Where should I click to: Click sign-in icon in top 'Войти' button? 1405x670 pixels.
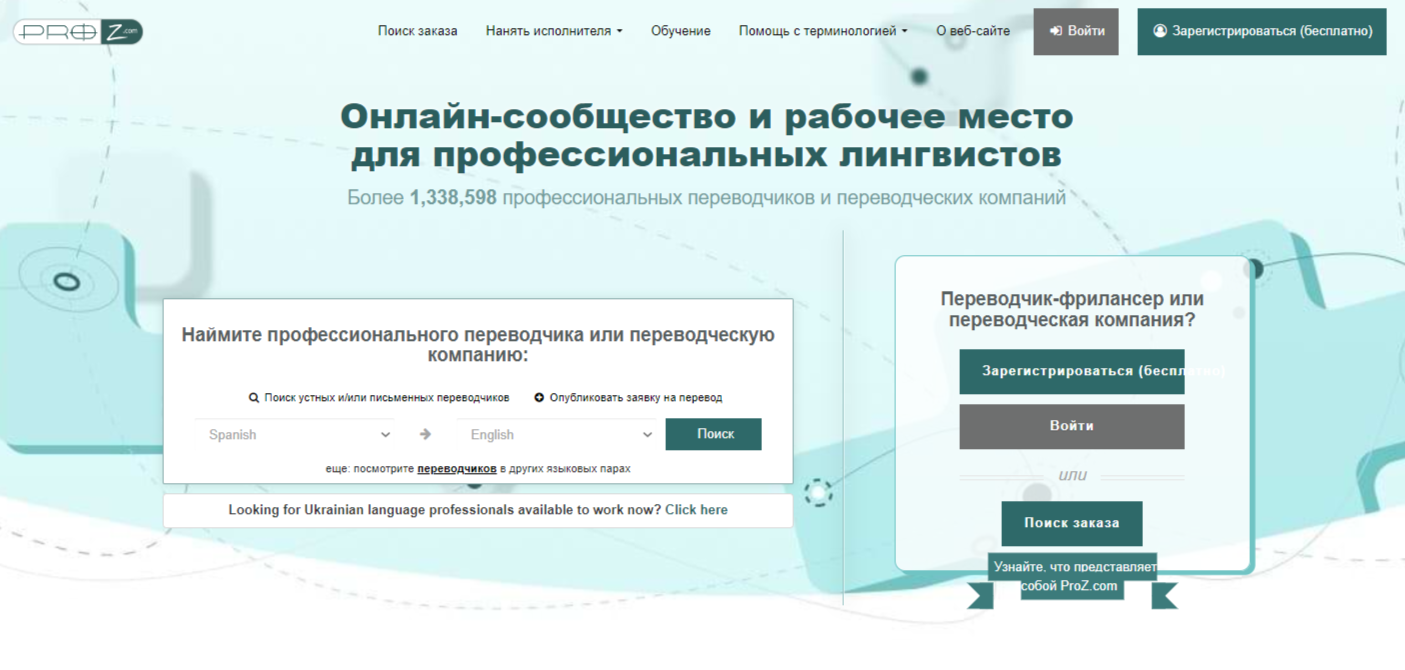click(1055, 31)
